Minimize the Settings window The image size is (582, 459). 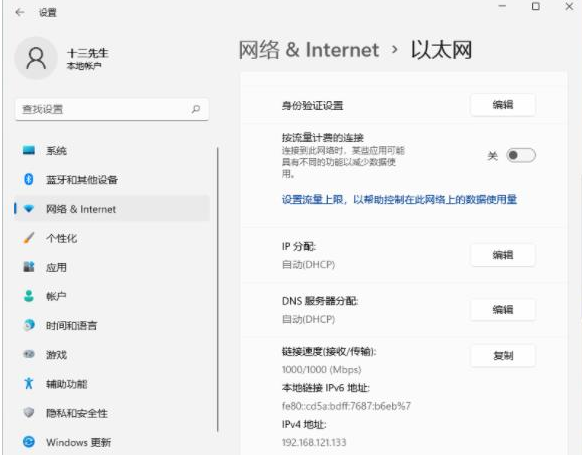click(x=502, y=6)
